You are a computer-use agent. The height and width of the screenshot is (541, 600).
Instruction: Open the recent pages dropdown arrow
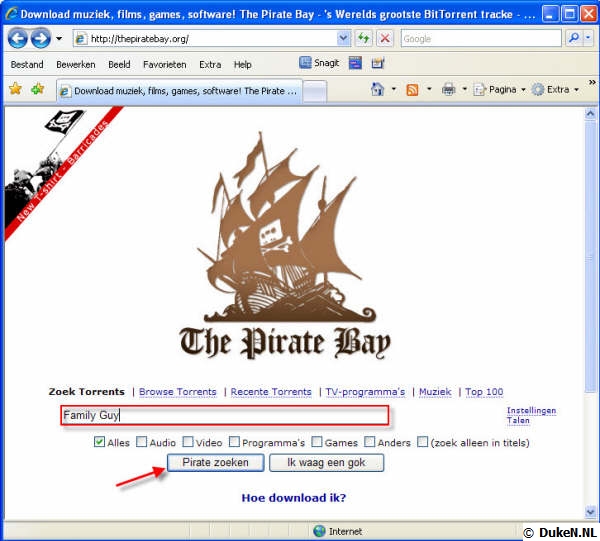click(x=59, y=39)
